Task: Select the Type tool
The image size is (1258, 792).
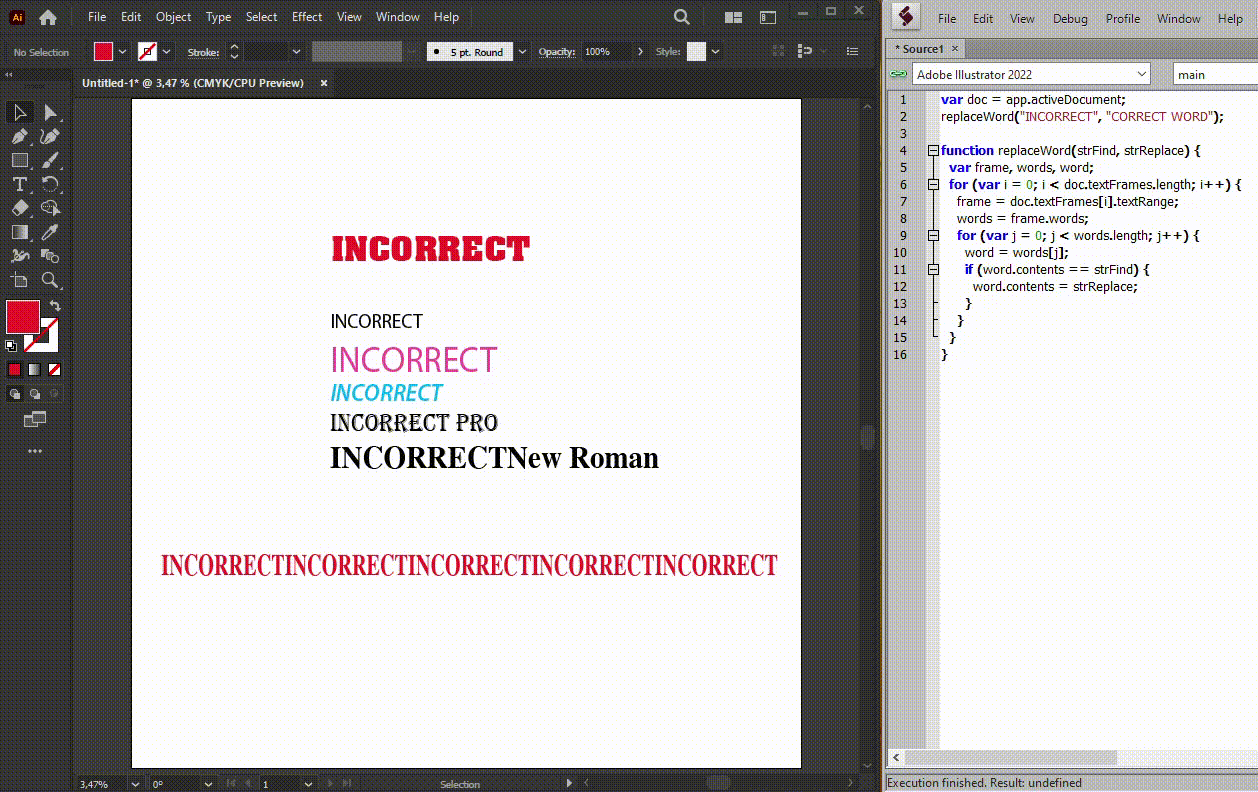Action: point(19,184)
